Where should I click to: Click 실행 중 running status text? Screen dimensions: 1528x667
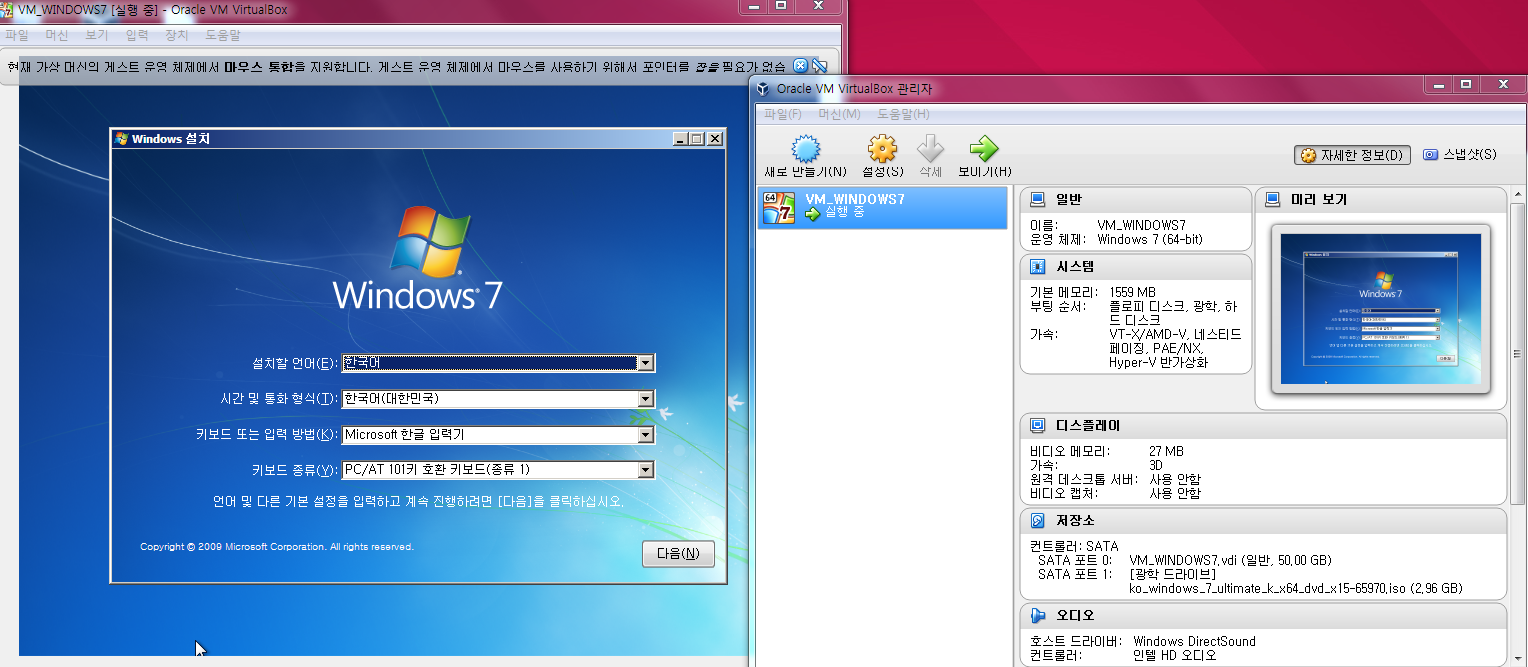(x=844, y=213)
